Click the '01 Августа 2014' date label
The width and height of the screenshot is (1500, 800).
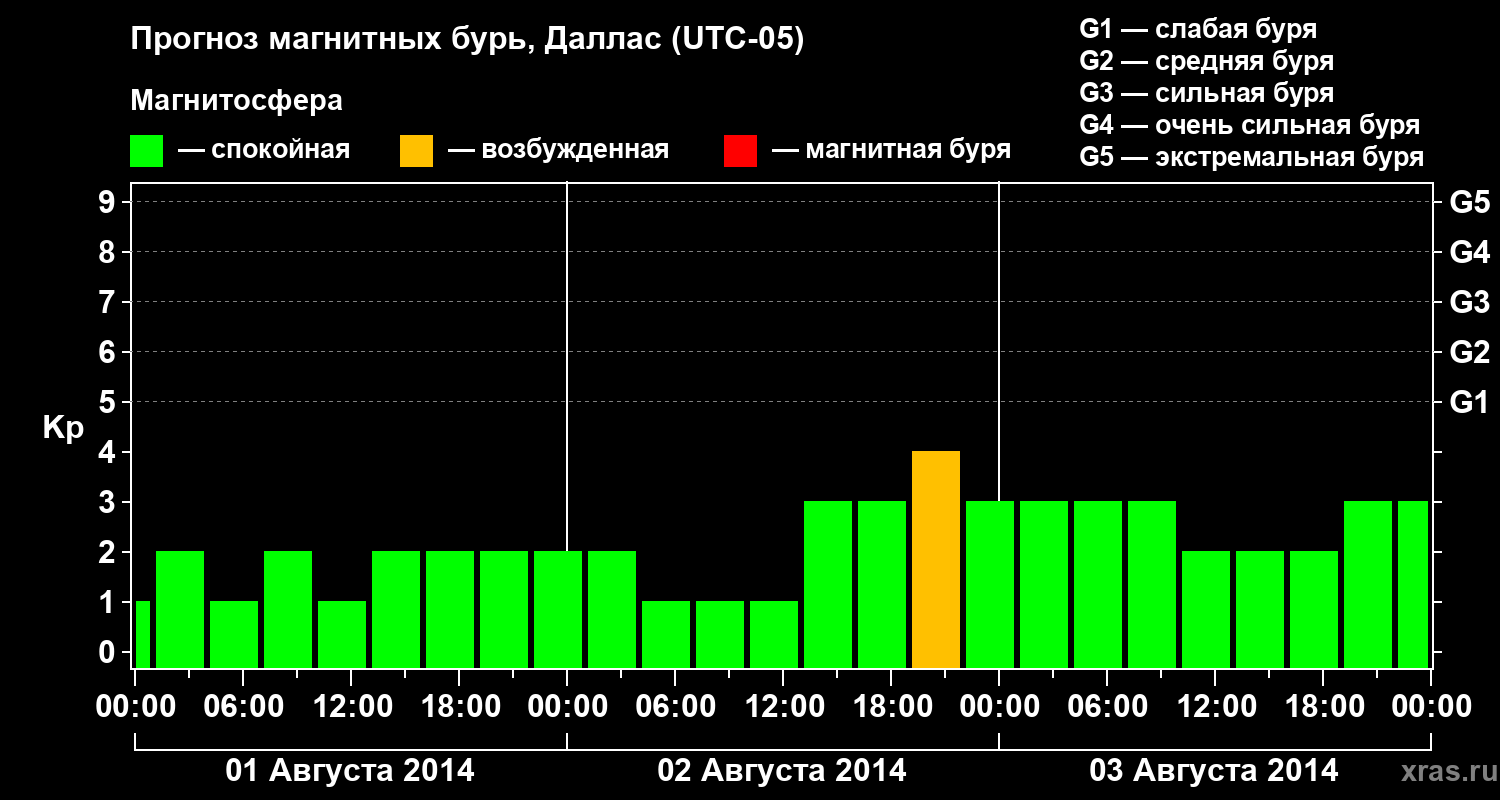click(350, 771)
